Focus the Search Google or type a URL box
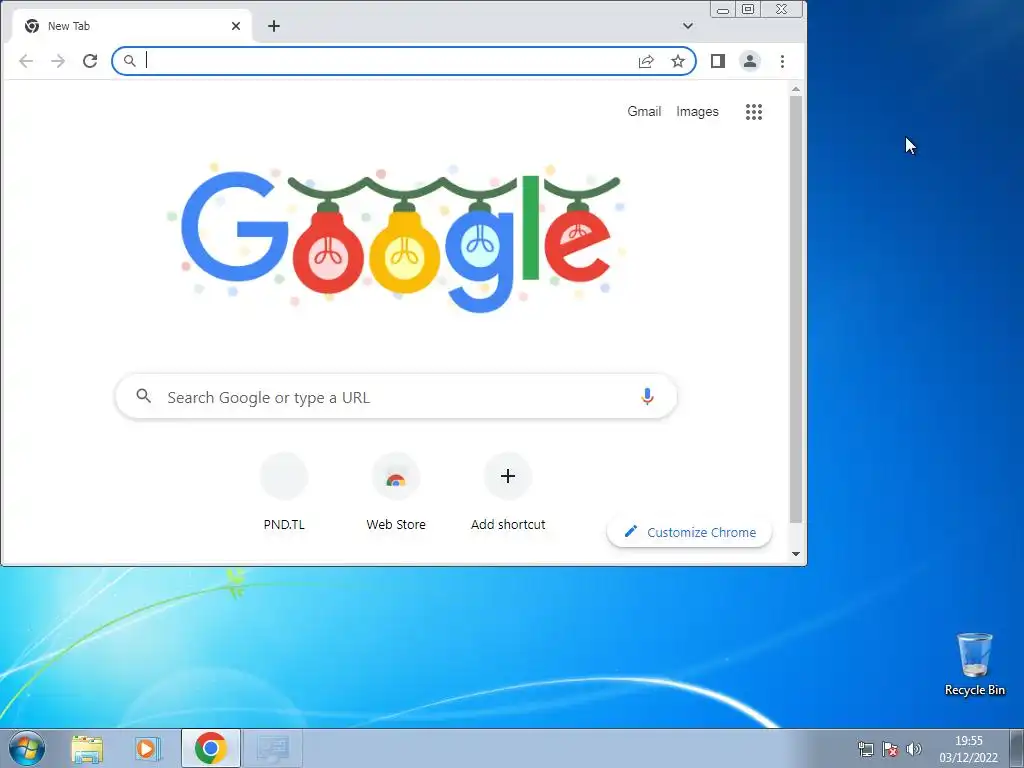This screenshot has height=768, width=1024. 396,396
